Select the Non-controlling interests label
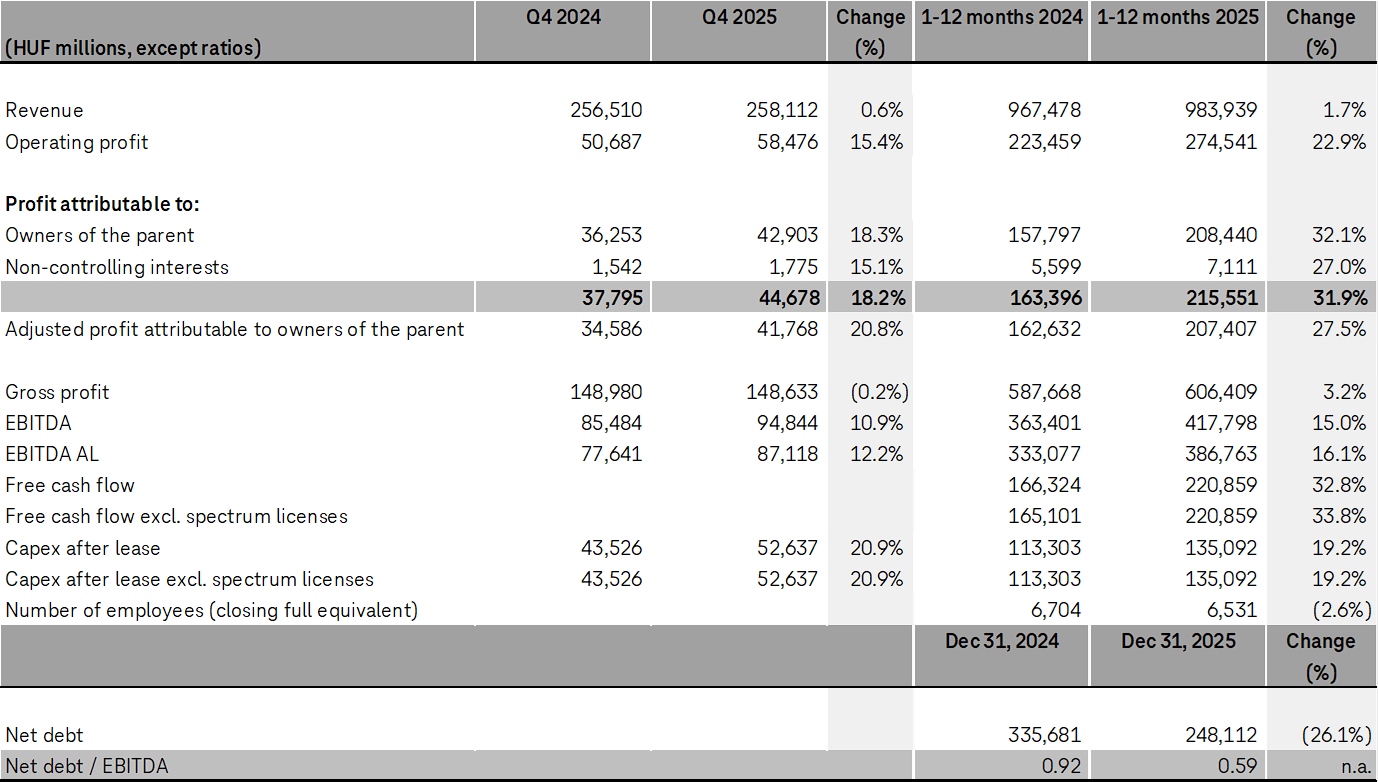1378x782 pixels. 114,266
